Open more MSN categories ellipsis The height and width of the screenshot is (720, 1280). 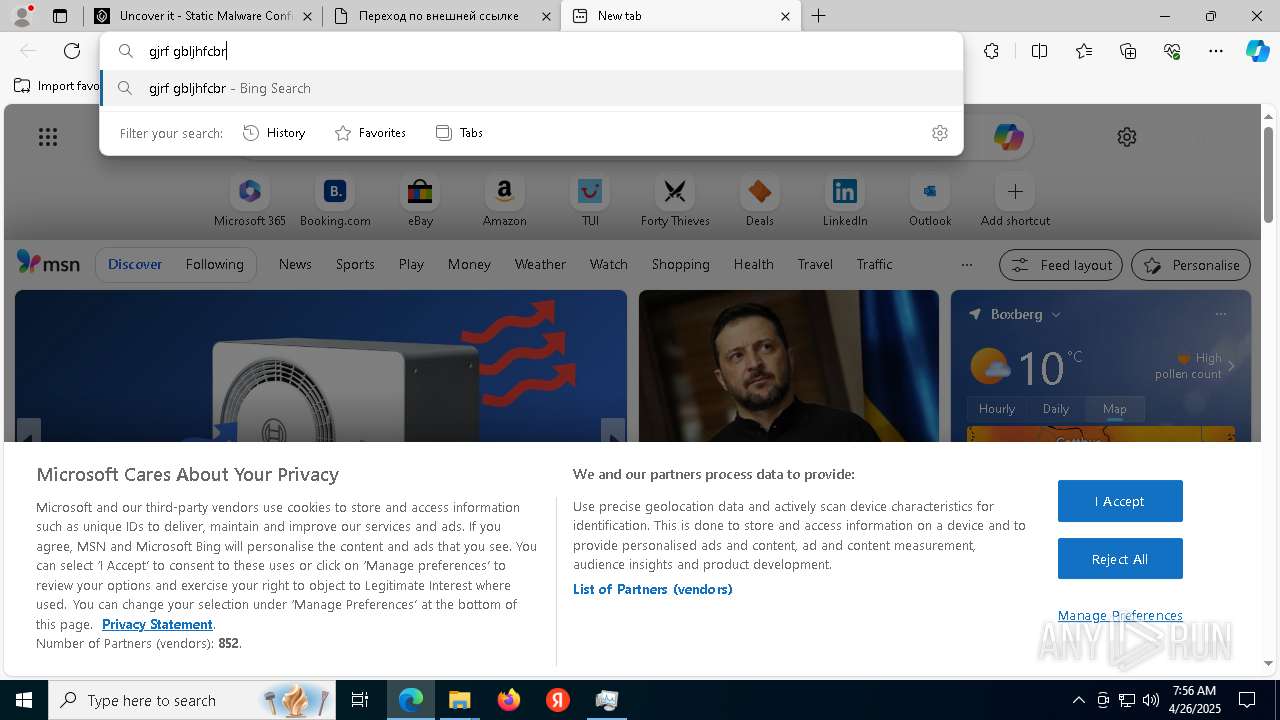966,265
